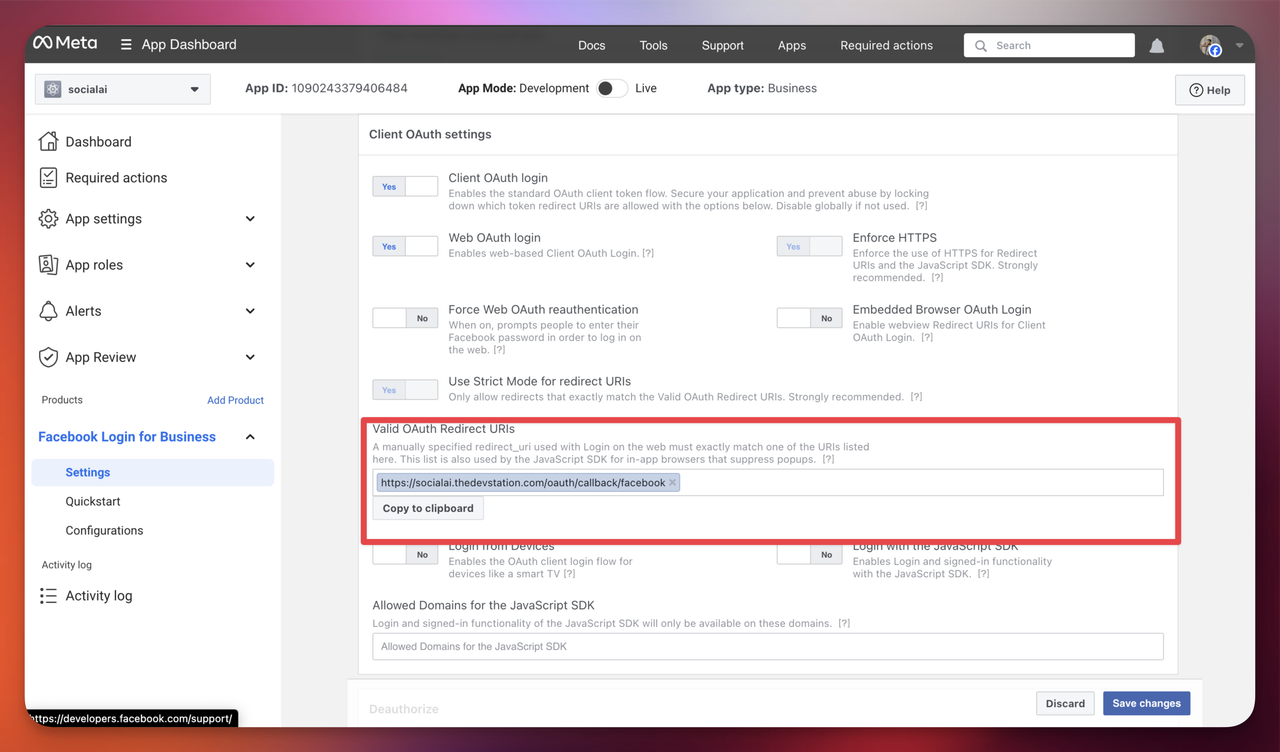This screenshot has width=1280, height=752.
Task: Click the Required actions checklist icon
Action: pyautogui.click(x=48, y=177)
